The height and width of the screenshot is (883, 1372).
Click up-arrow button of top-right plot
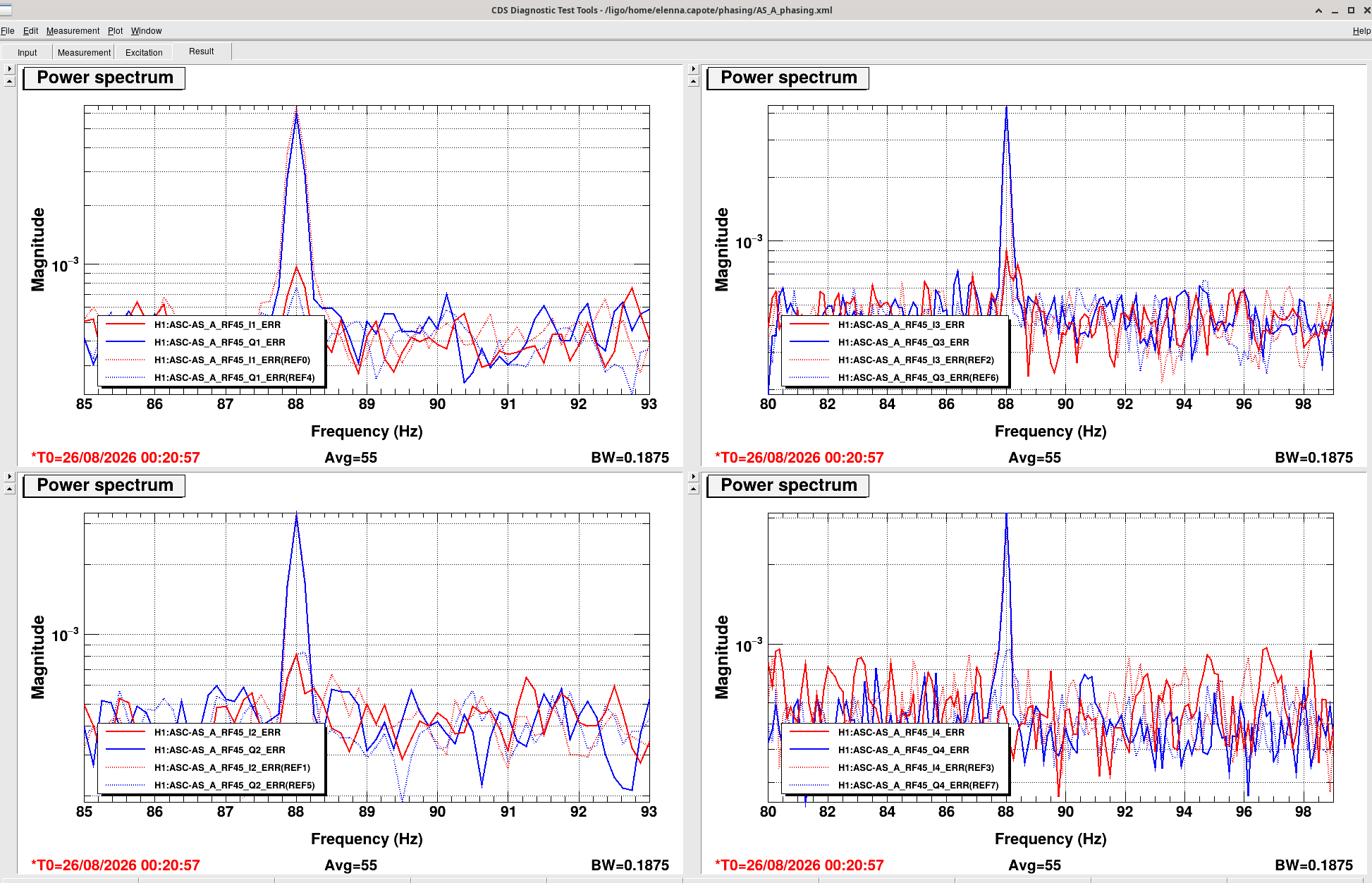(x=693, y=82)
